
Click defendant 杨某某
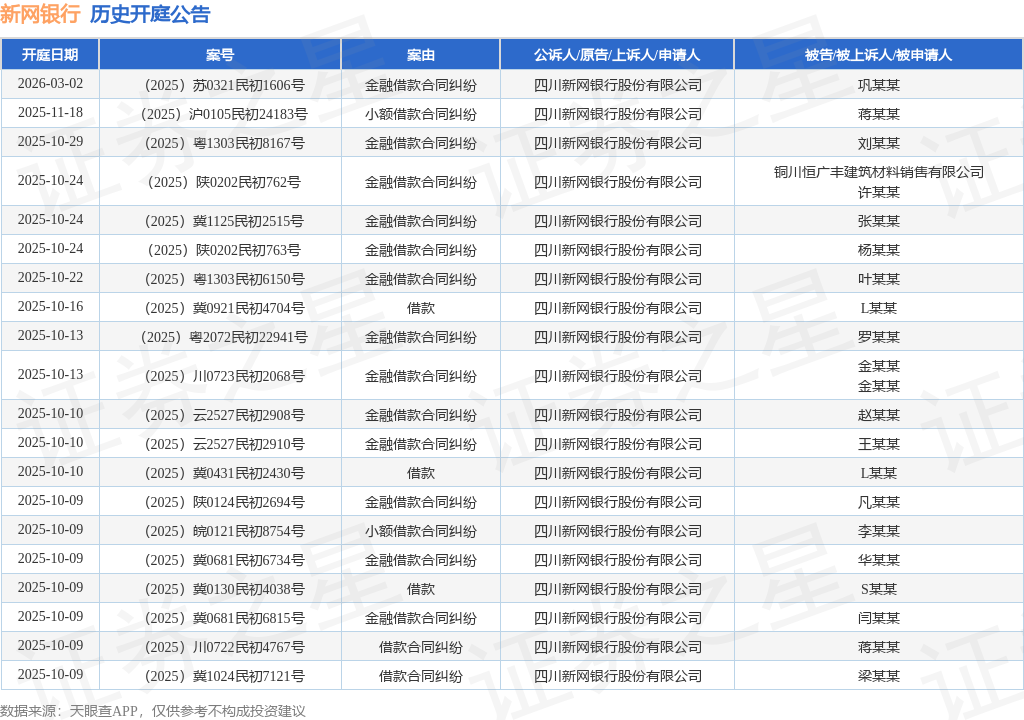tap(878, 250)
